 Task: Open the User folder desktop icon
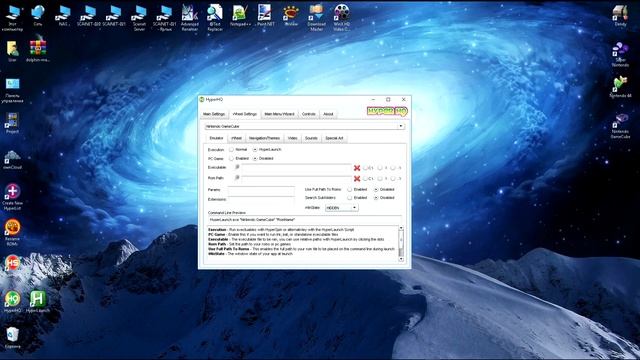(x=12, y=51)
